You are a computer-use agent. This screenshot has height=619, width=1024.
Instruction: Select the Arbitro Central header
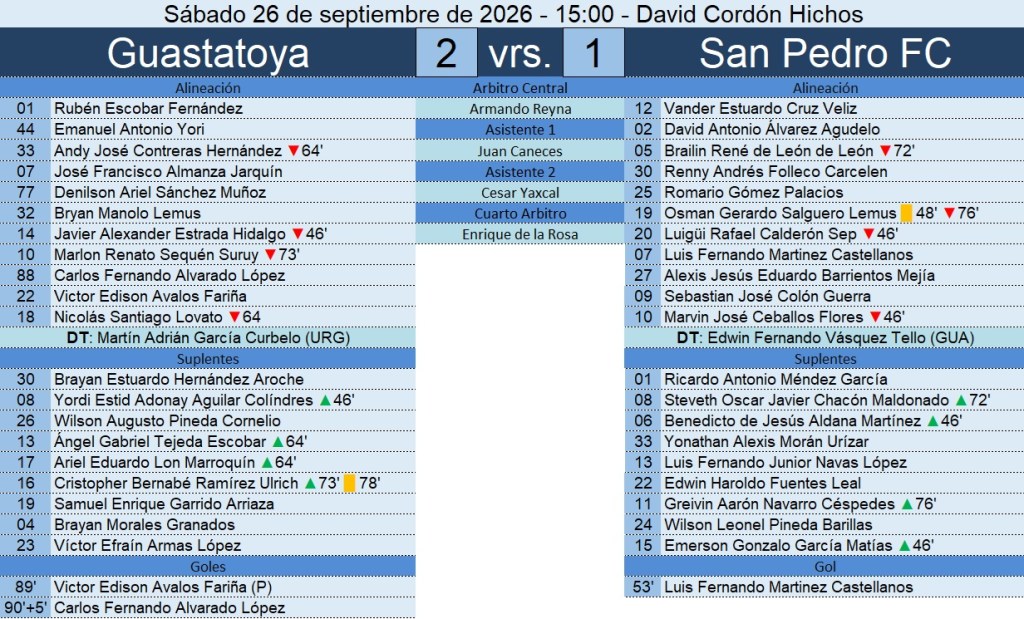click(520, 87)
